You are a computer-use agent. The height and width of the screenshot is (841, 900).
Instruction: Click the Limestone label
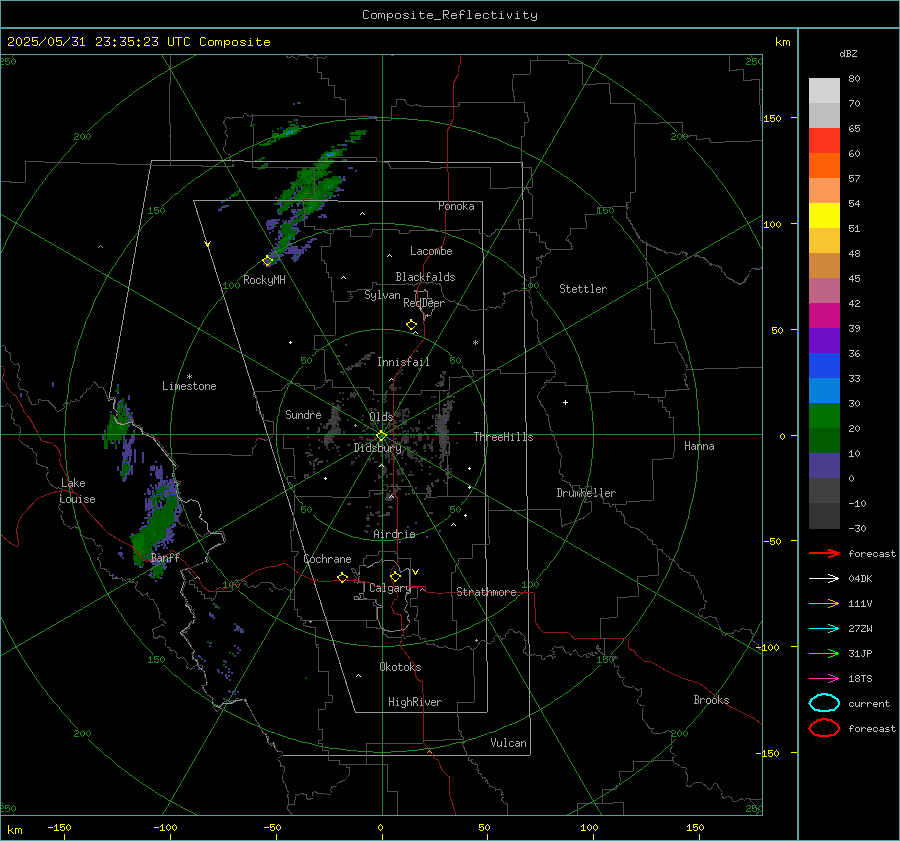[x=189, y=386]
